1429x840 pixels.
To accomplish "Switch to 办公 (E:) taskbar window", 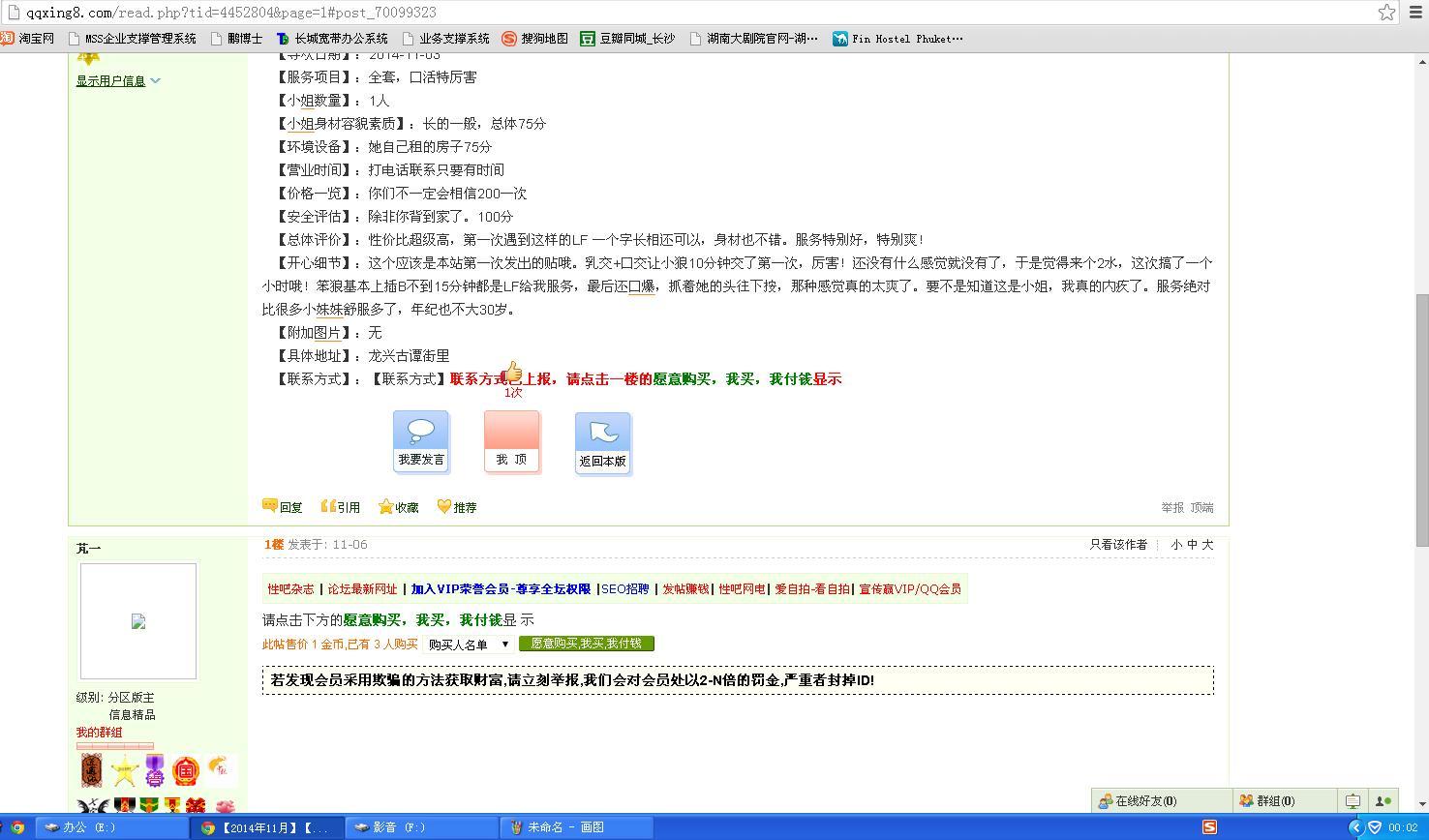I will (112, 827).
